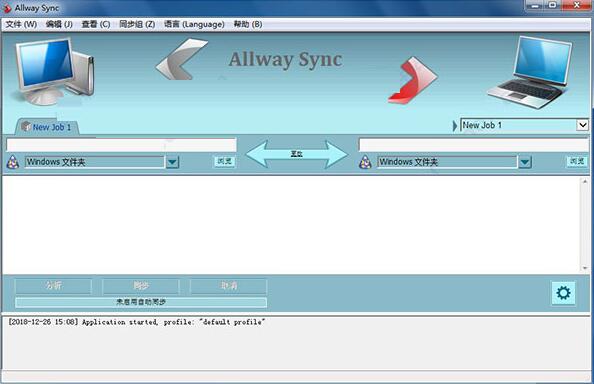Click the laptop computer image
This screenshot has height=384, width=594.
click(530, 72)
